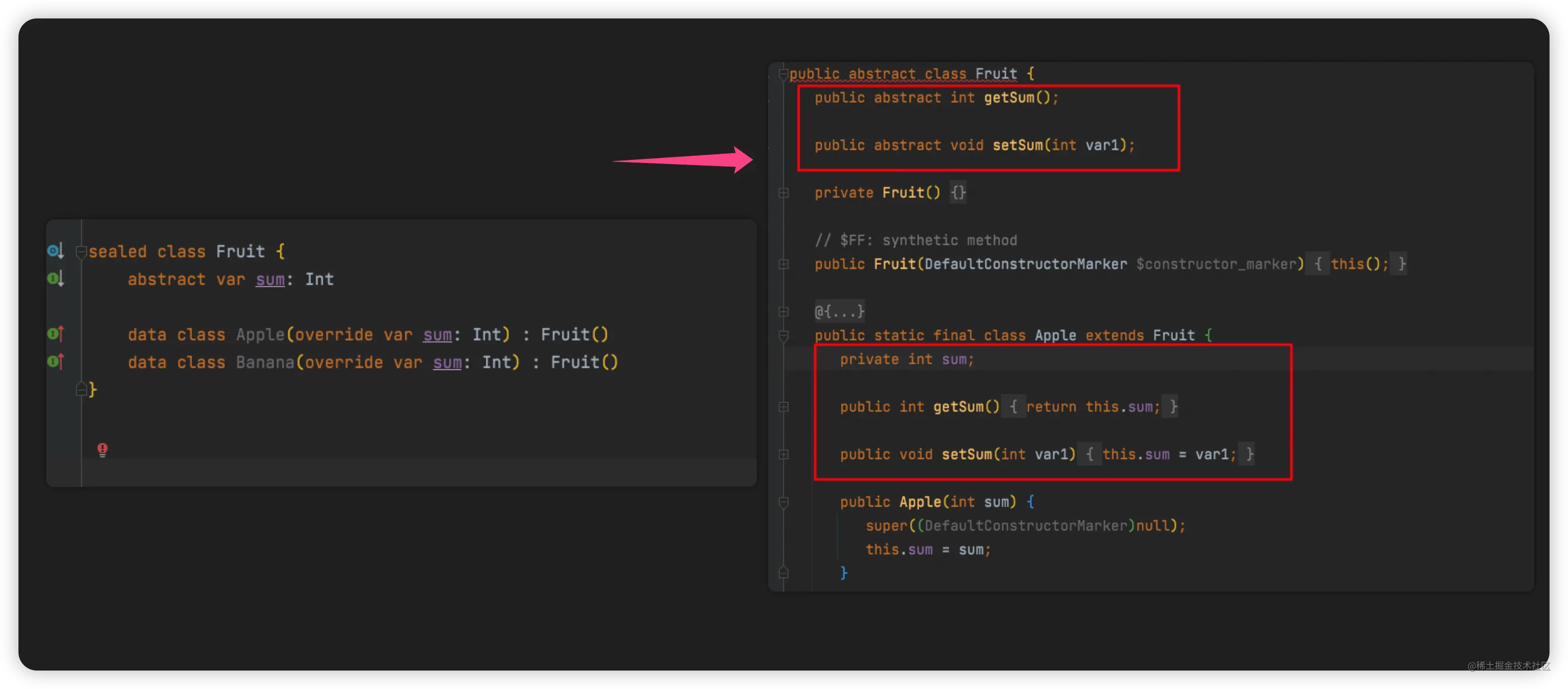1568x689 pixels.
Task: Expand the private Fruit() constructor fold marker
Action: tap(783, 193)
